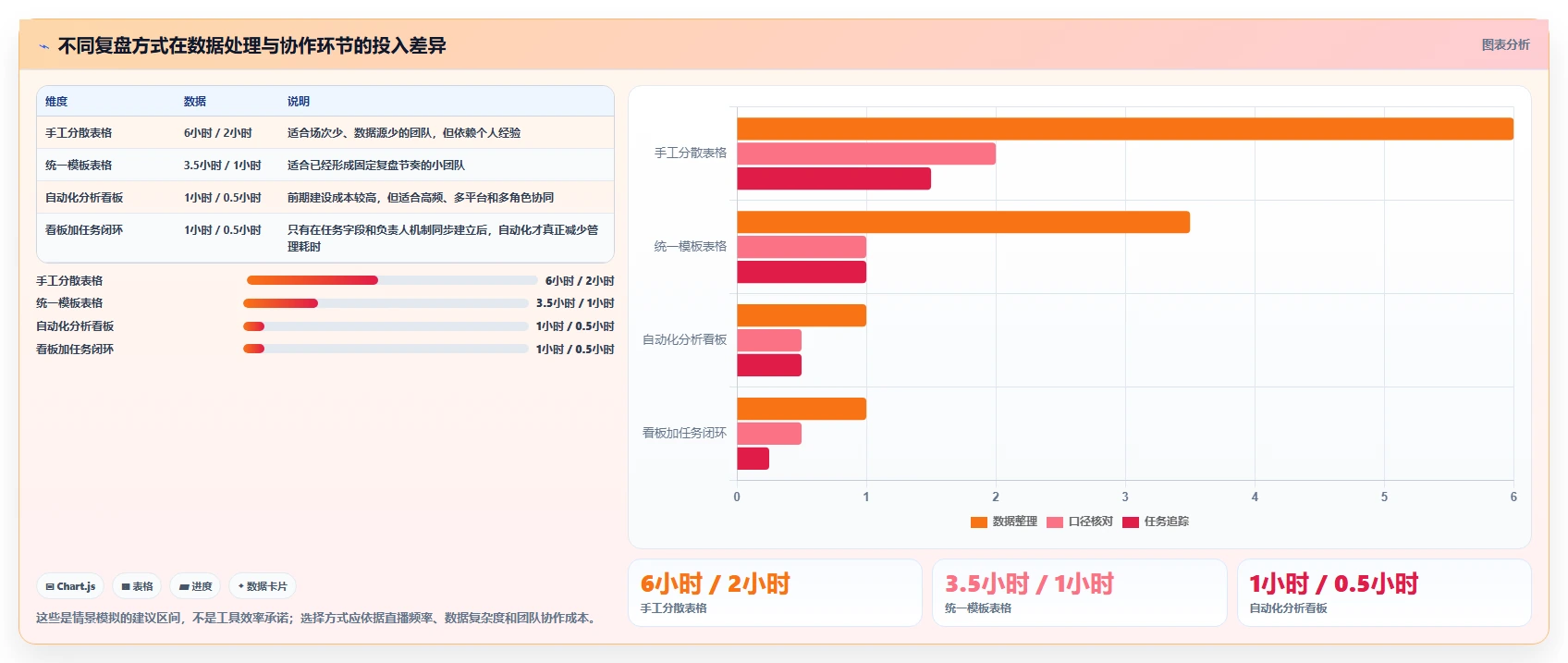Select the 手工分散表格 table row name

click(79, 133)
